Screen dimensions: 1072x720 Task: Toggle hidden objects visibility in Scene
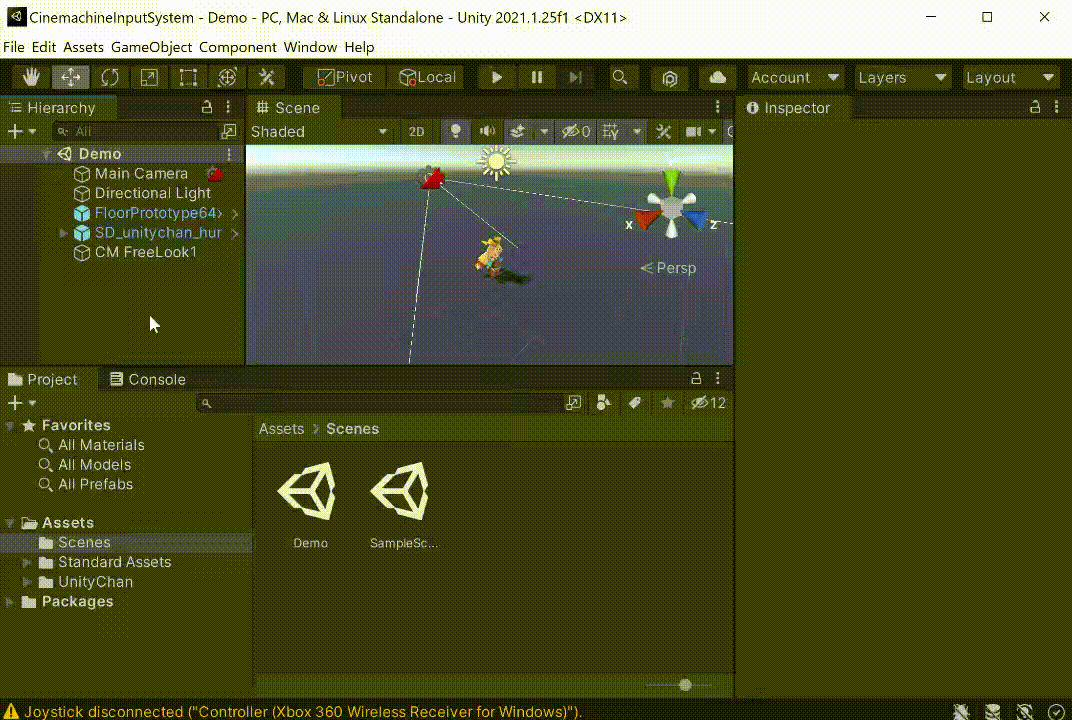(x=576, y=132)
